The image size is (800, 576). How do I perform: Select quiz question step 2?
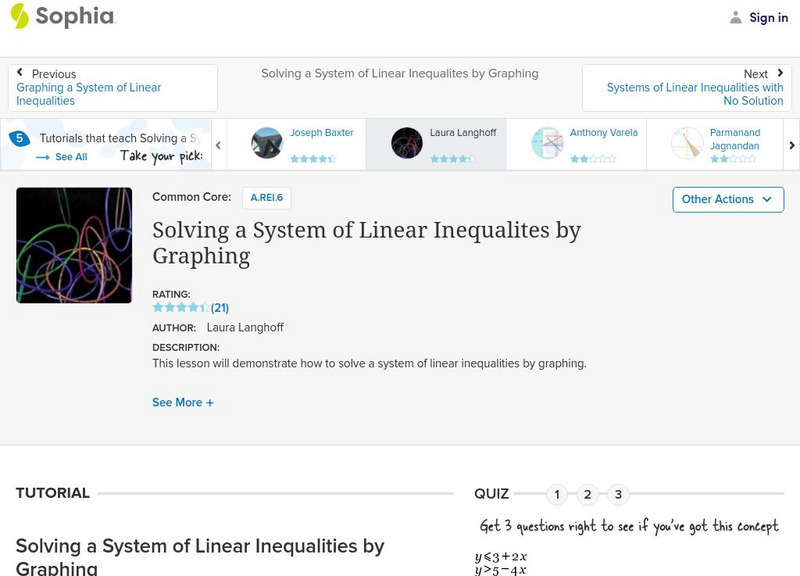(587, 493)
